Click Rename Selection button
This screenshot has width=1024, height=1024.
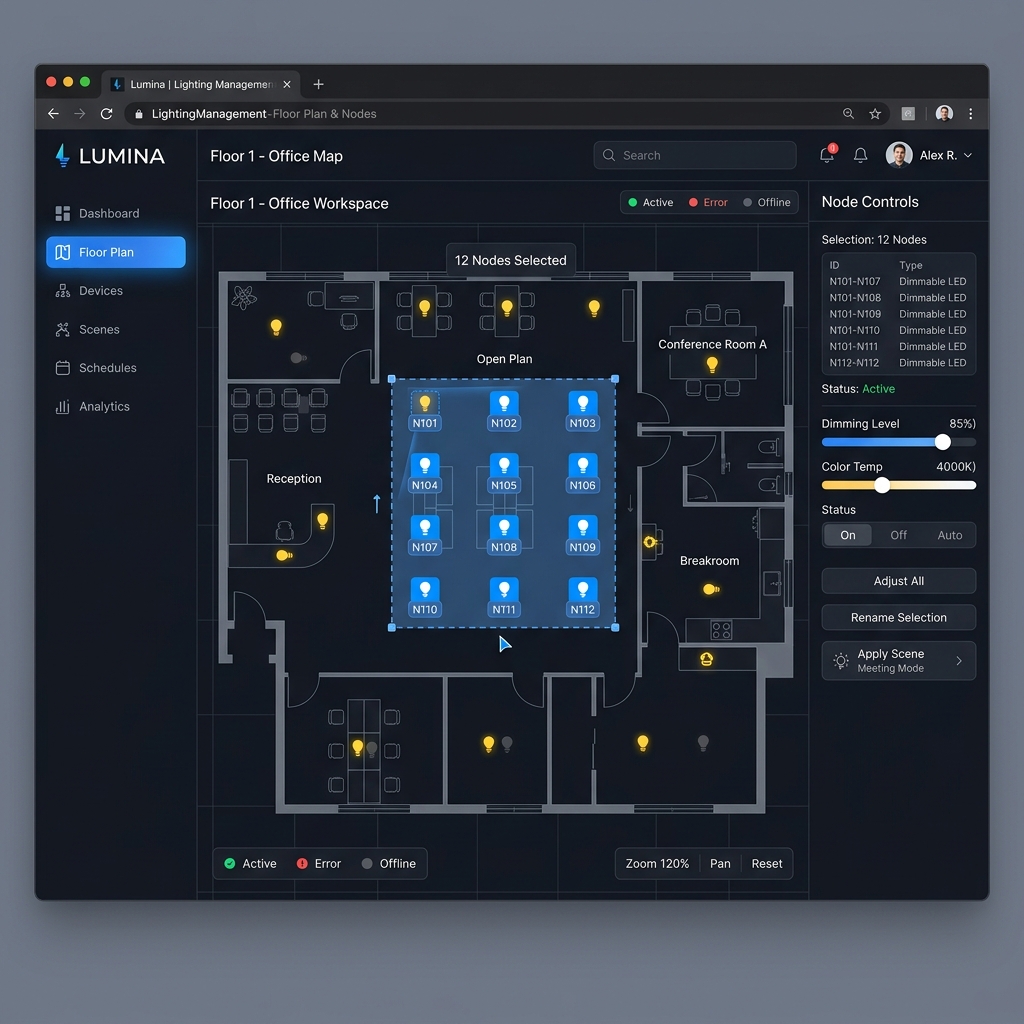pos(898,617)
